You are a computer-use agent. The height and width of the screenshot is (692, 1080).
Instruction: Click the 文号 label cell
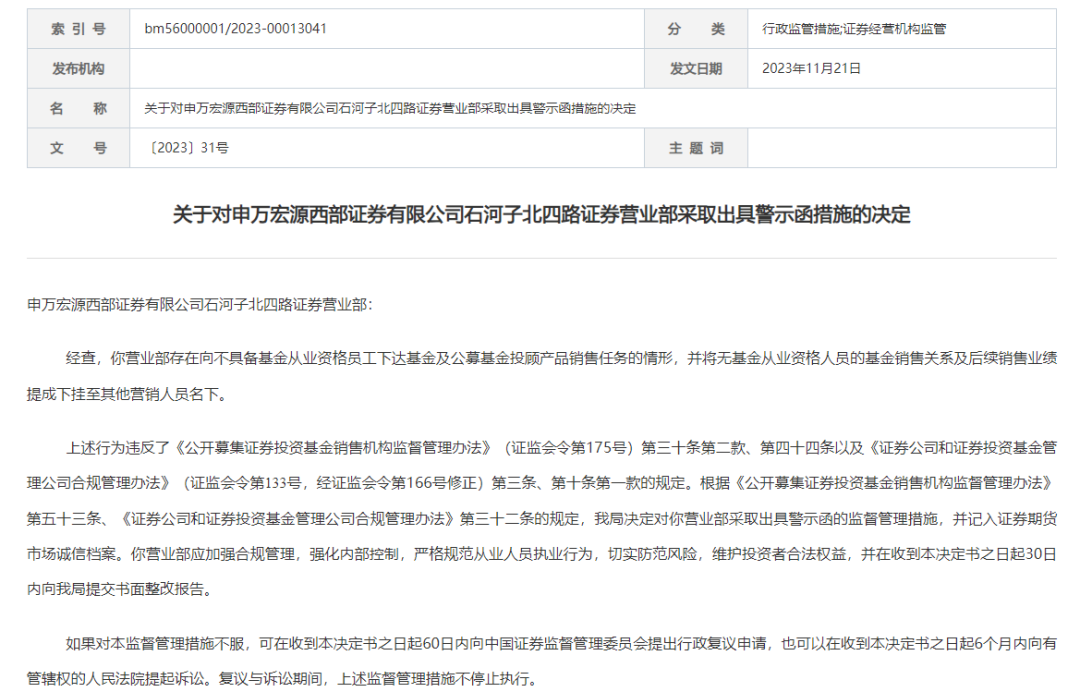(x=79, y=148)
